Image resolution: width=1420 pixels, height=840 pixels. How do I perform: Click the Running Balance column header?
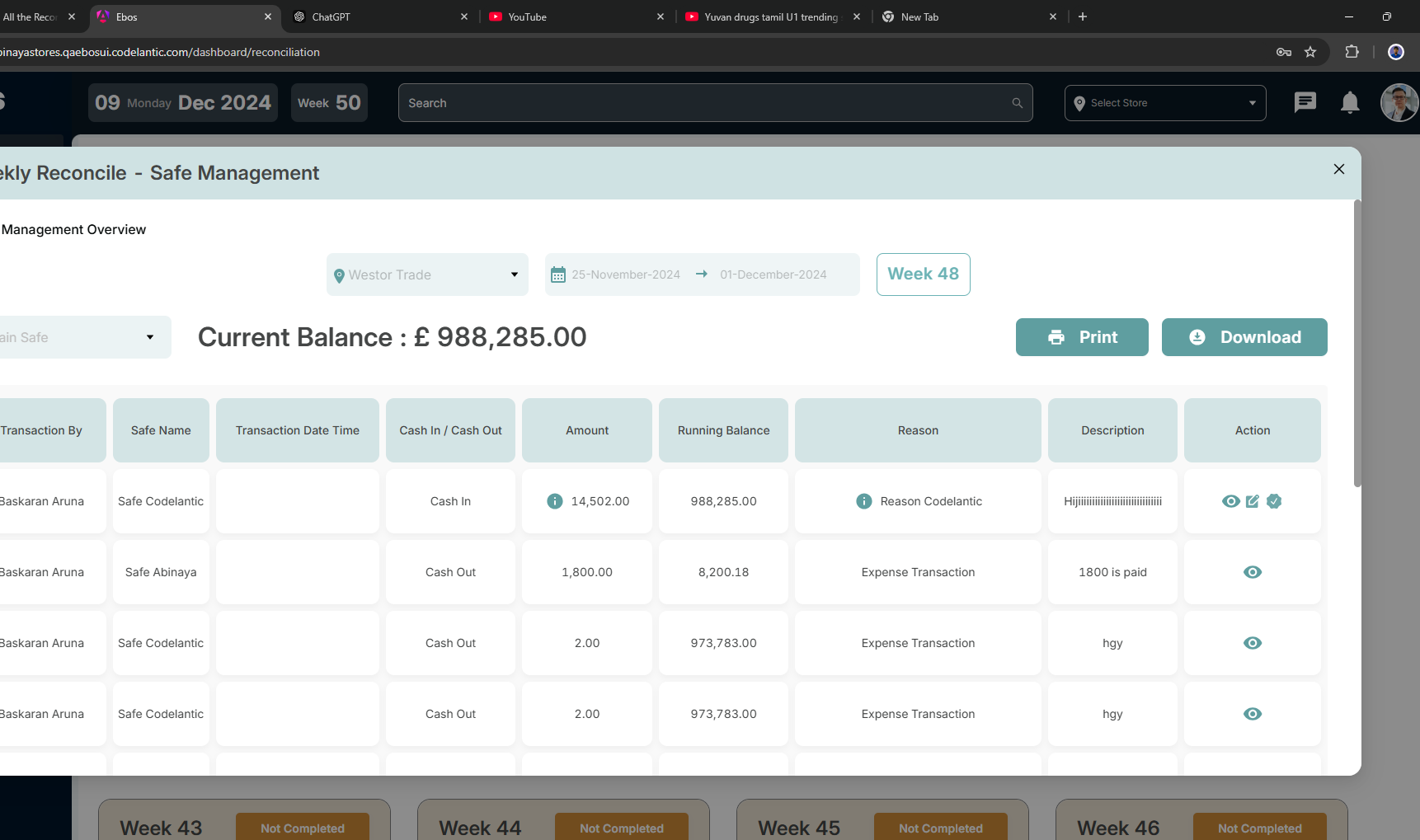723,430
